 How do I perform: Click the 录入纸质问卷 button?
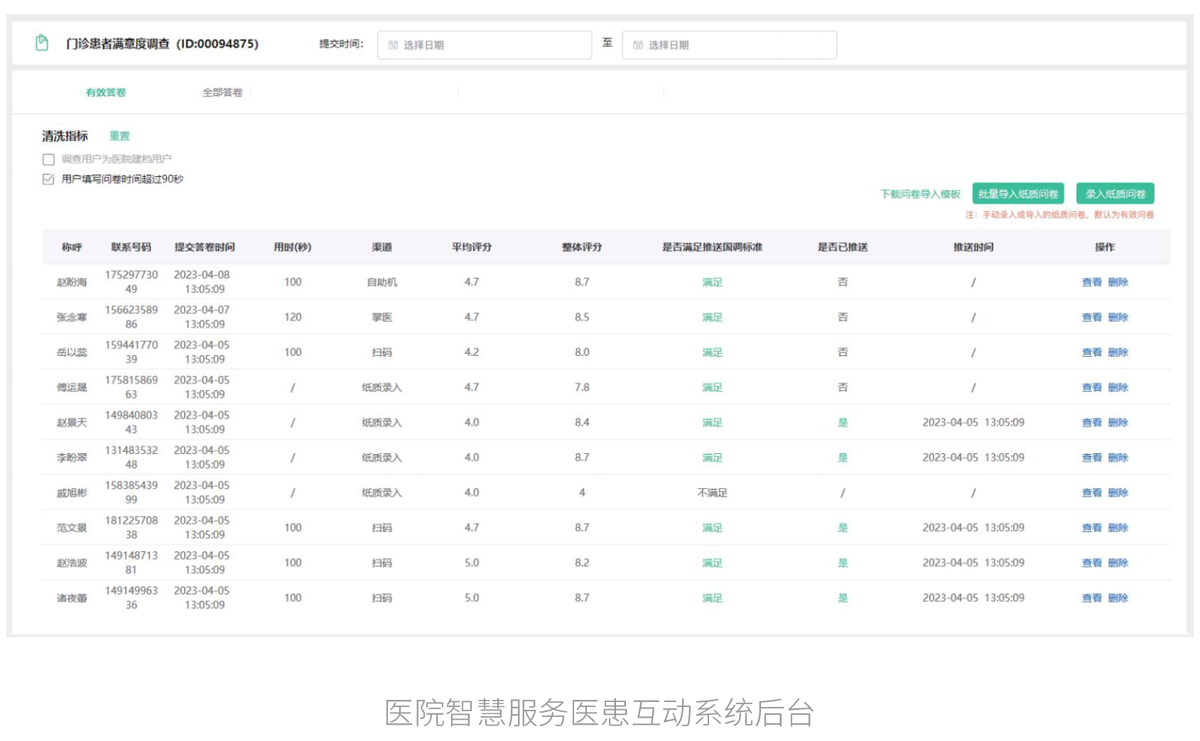coord(1115,194)
